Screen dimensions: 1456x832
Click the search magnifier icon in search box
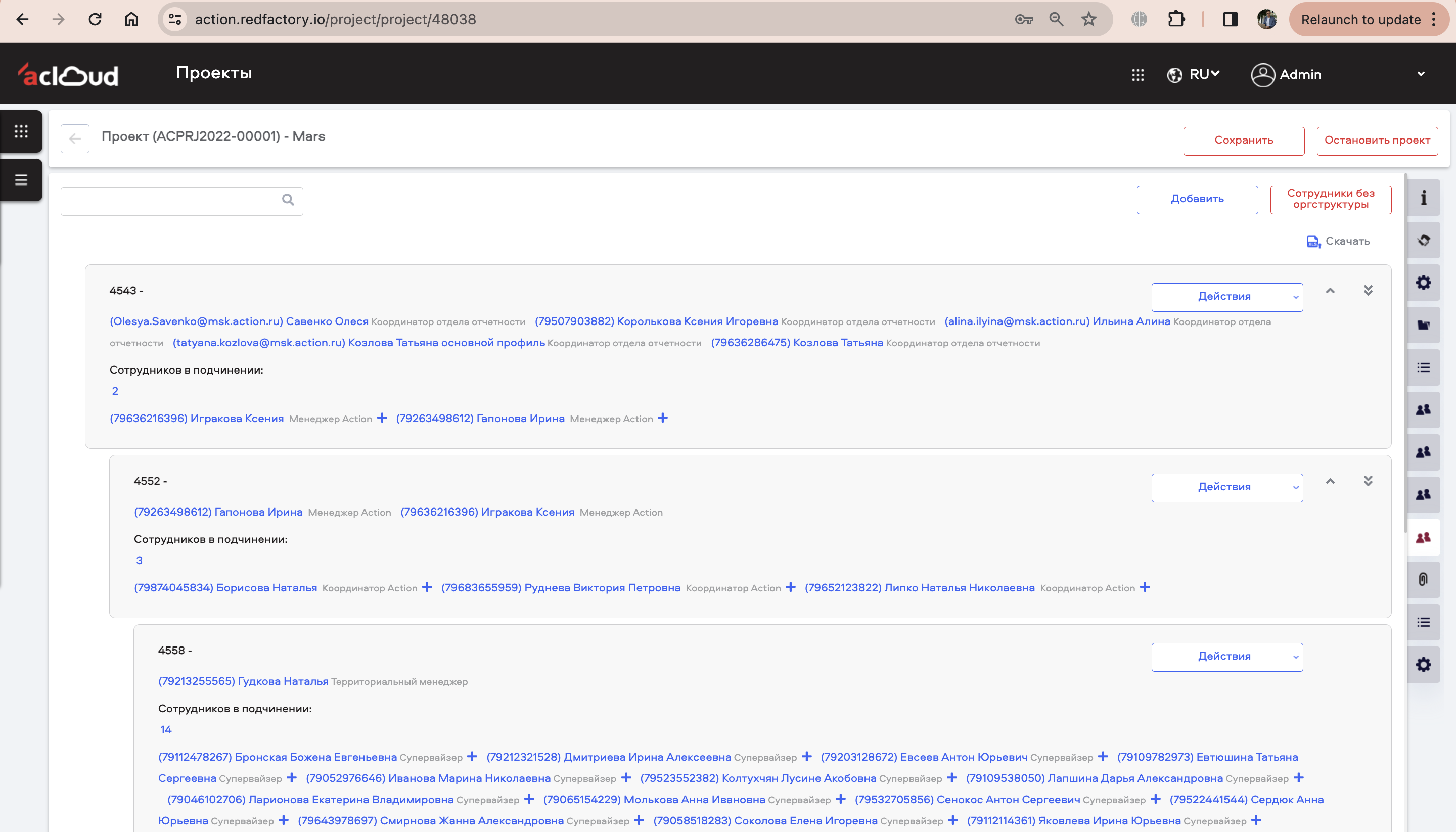tap(288, 200)
